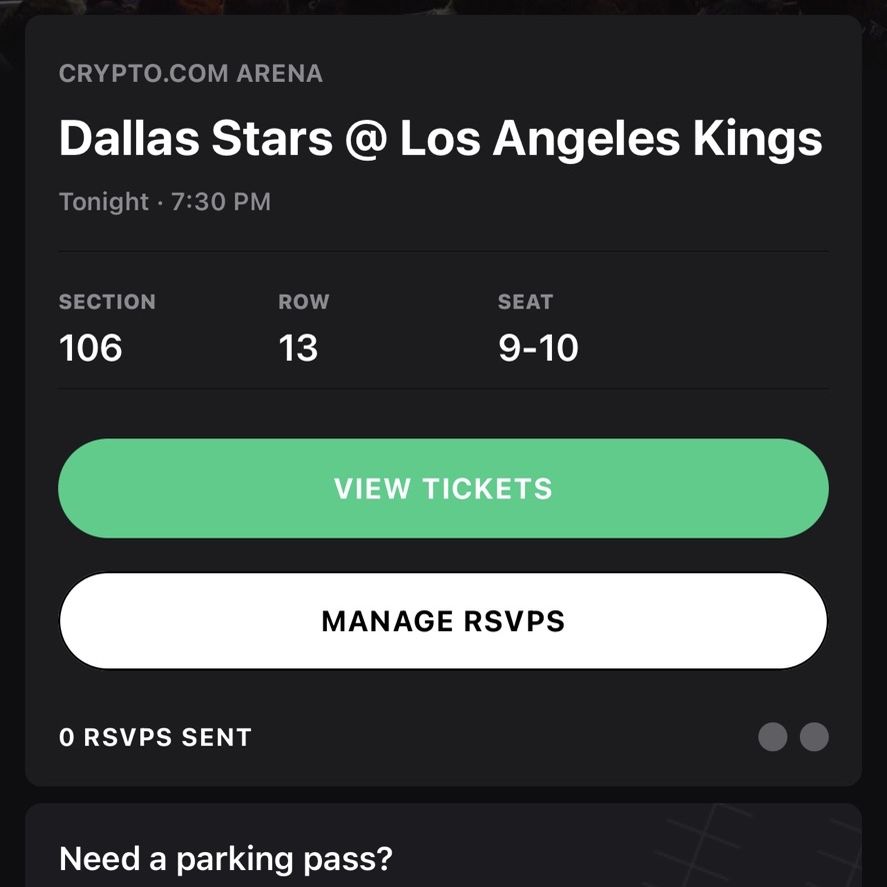887x887 pixels.
Task: Tap the green View Tickets button
Action: pyautogui.click(x=443, y=488)
